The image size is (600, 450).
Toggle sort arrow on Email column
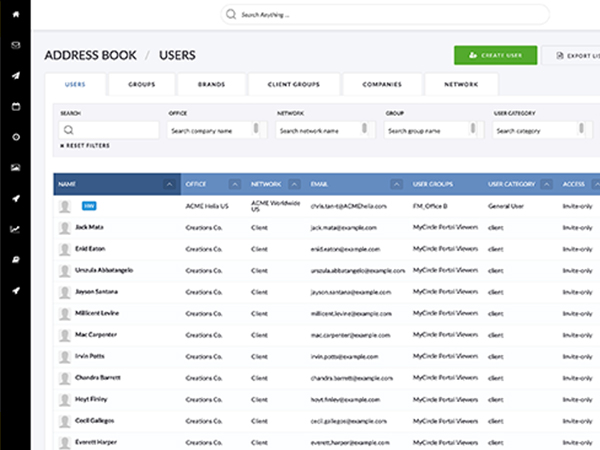coord(397,184)
